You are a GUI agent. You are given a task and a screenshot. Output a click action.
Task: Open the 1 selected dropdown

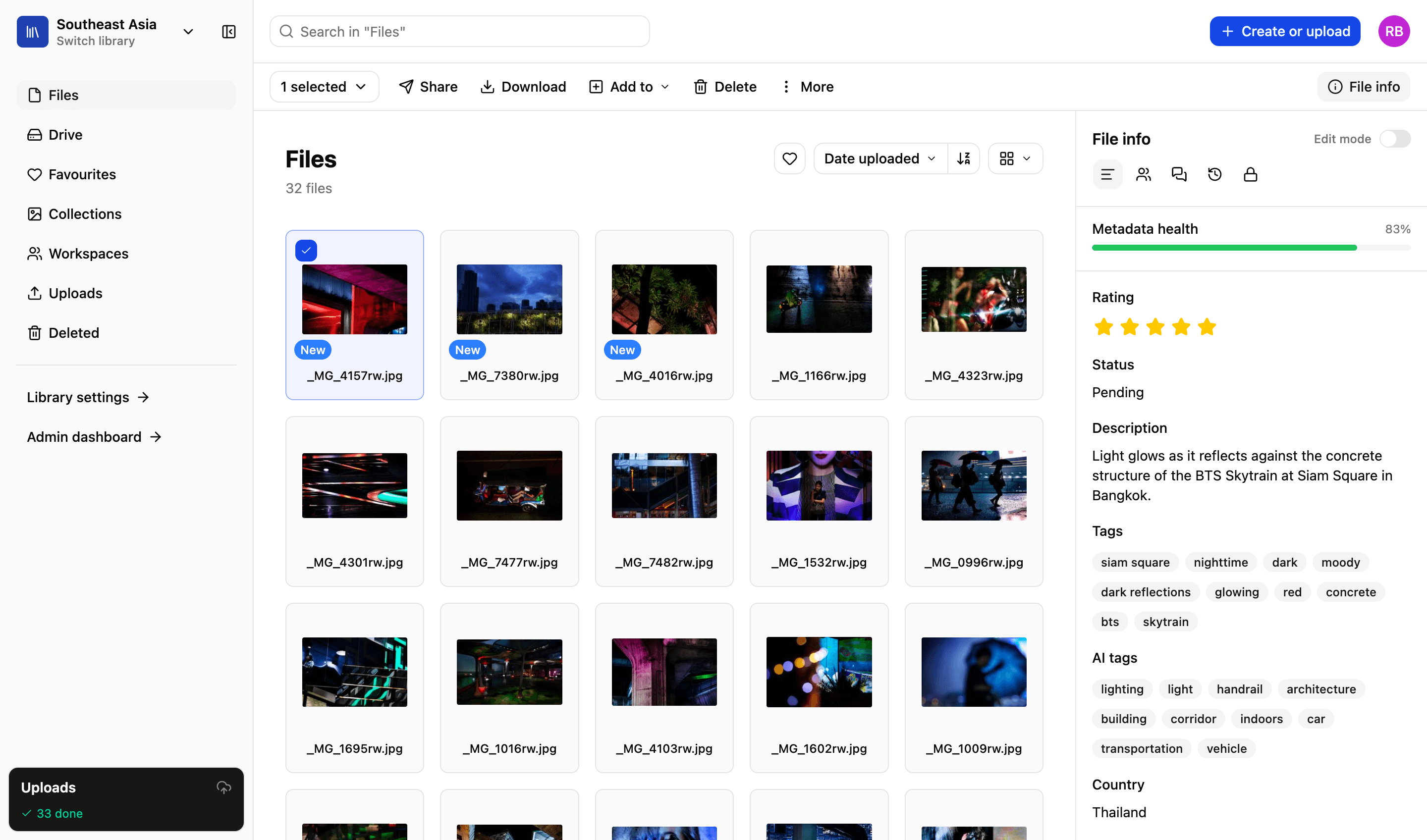pos(324,87)
